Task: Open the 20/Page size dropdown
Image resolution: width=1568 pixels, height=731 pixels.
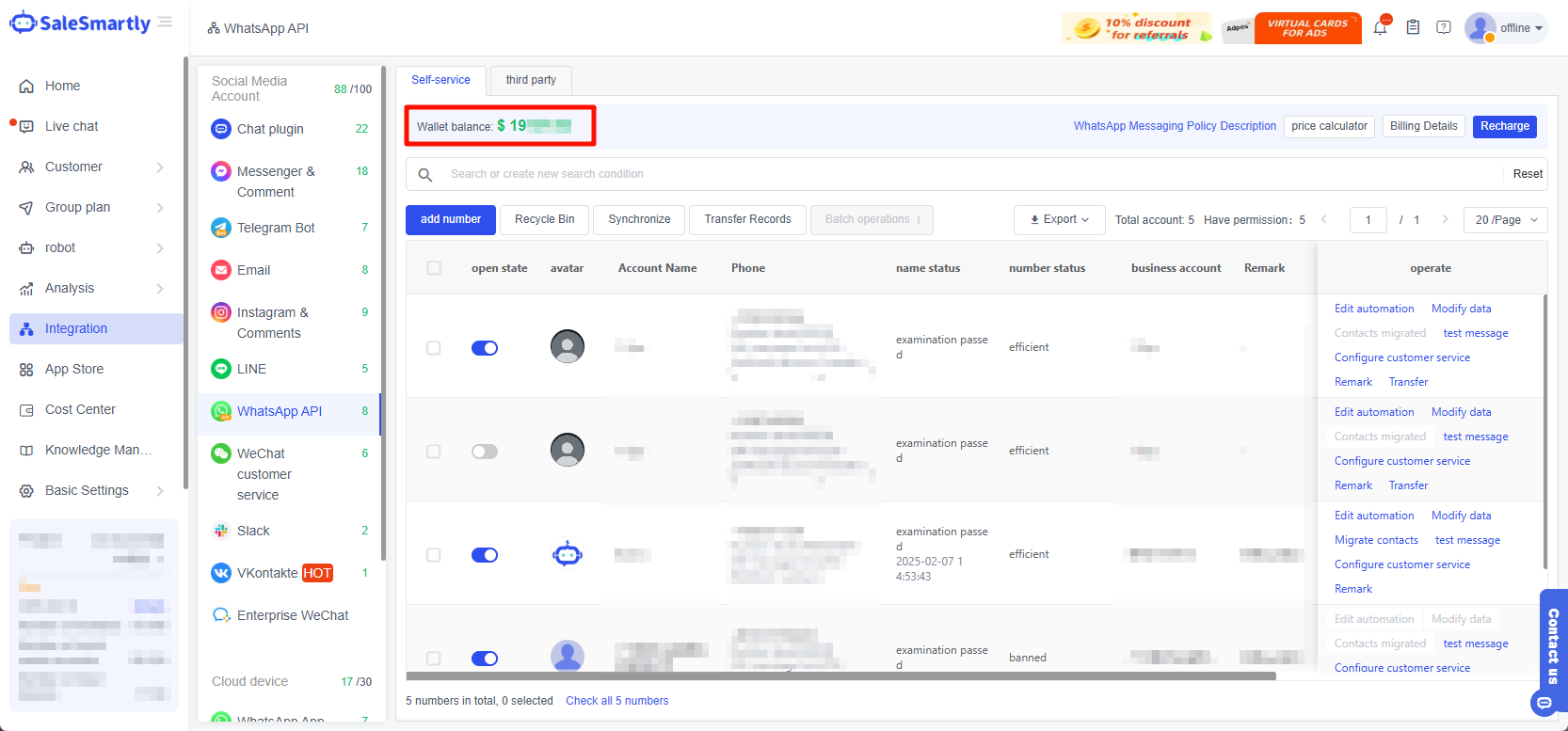Action: tap(1505, 220)
